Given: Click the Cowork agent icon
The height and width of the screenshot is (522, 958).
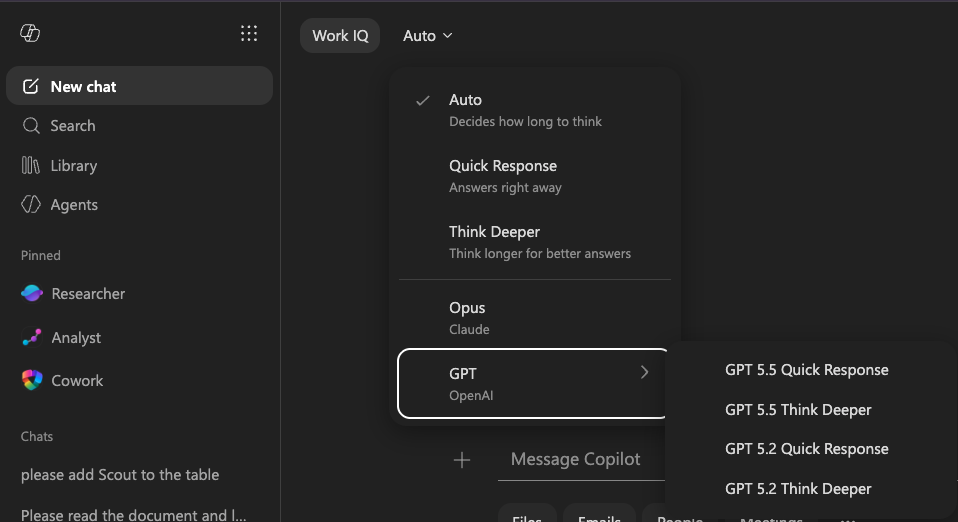Looking at the screenshot, I should pos(32,380).
